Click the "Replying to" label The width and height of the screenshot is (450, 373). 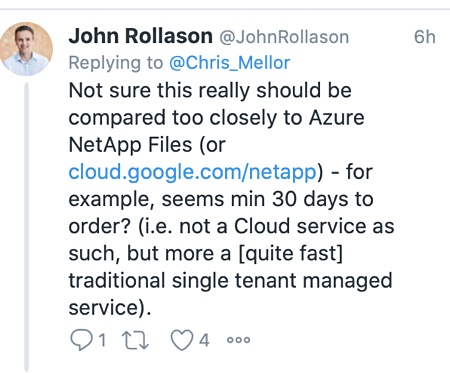point(116,63)
